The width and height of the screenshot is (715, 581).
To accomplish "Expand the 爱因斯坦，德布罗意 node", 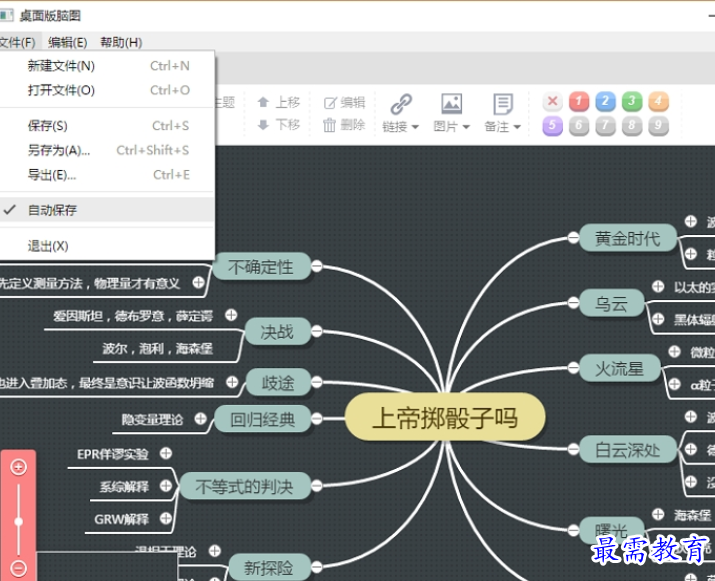I will (231, 315).
